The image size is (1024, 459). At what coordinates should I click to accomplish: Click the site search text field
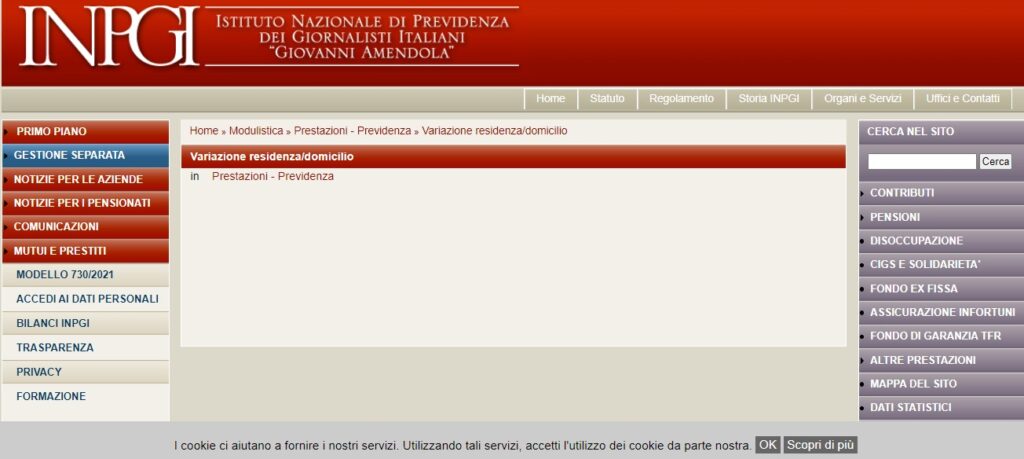click(921, 161)
